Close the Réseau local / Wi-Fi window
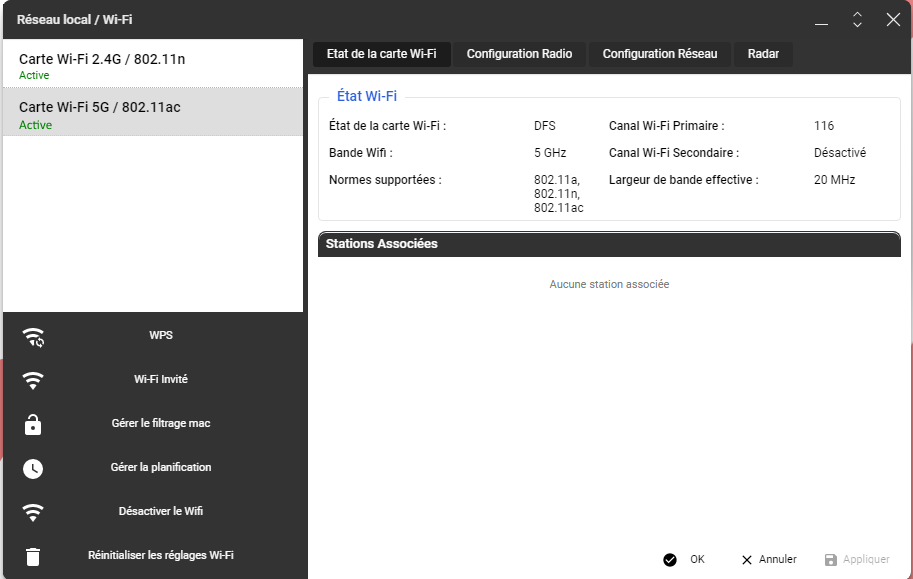This screenshot has height=579, width=913. (x=893, y=20)
